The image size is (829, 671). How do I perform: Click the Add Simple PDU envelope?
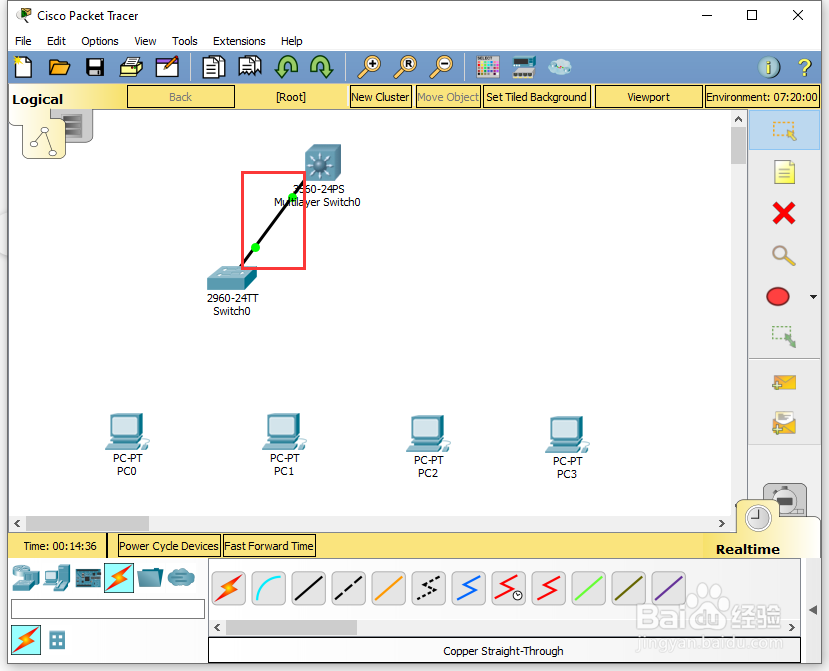(x=784, y=382)
